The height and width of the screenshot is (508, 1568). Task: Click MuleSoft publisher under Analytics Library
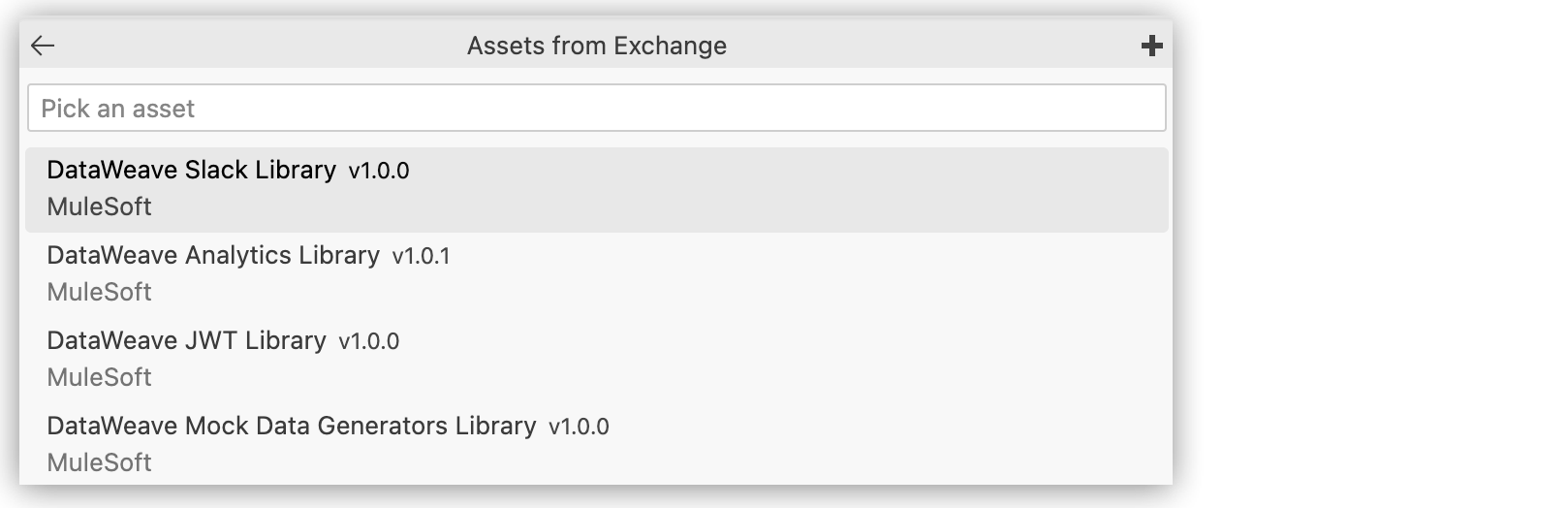[99, 292]
